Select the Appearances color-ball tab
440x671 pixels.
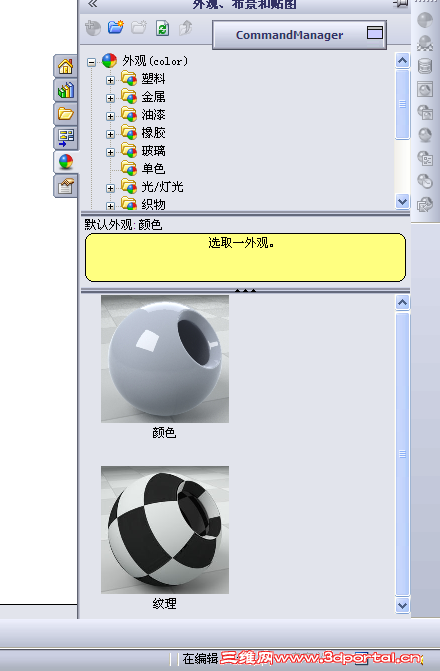(66, 162)
